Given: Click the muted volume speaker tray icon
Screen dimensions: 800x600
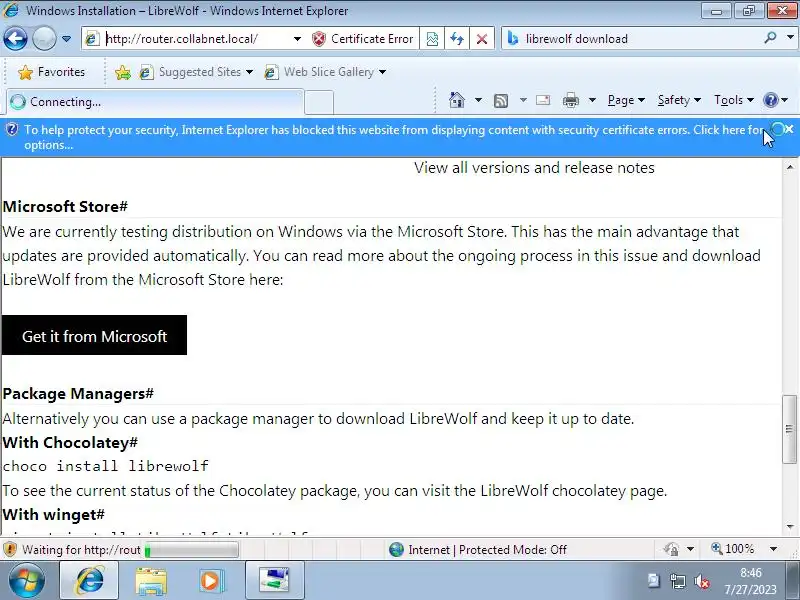Looking at the screenshot, I should (702, 581).
